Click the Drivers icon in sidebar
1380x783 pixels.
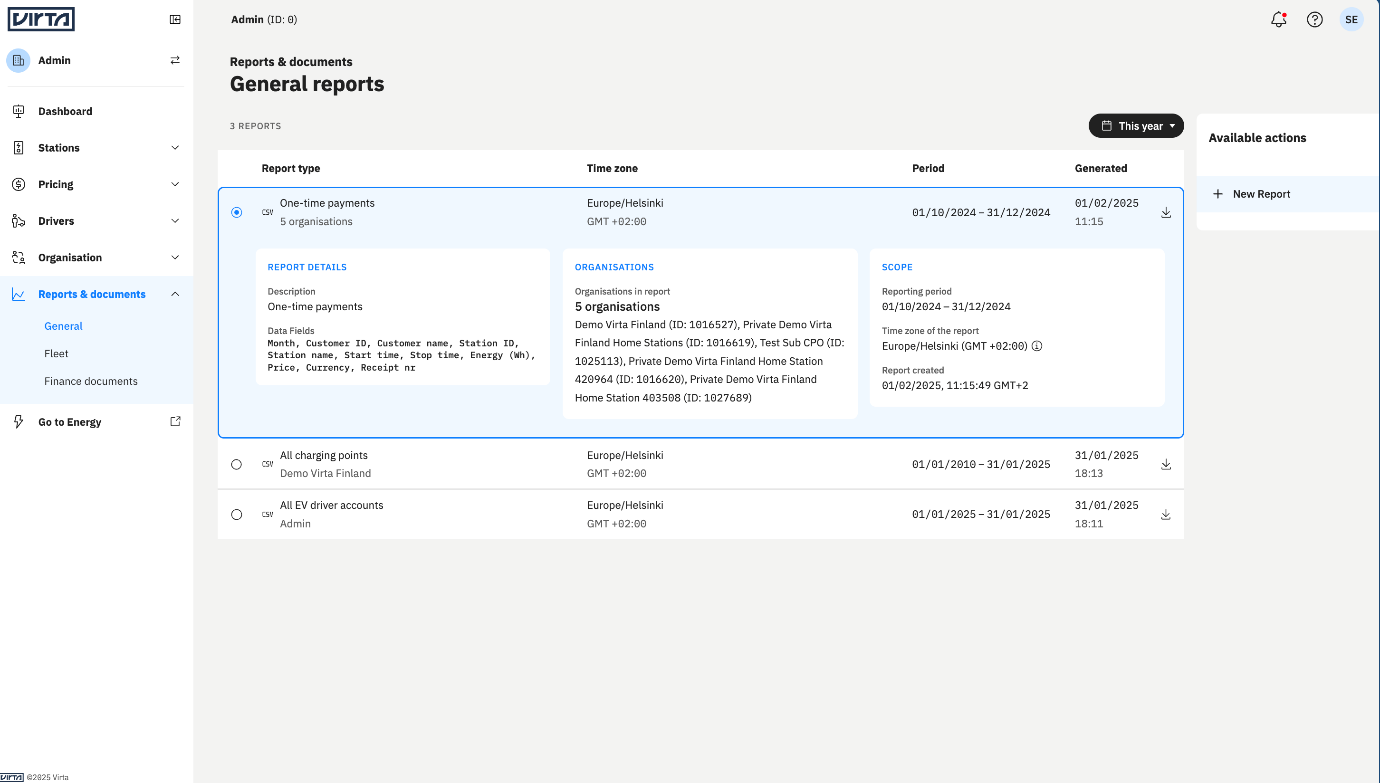(18, 221)
